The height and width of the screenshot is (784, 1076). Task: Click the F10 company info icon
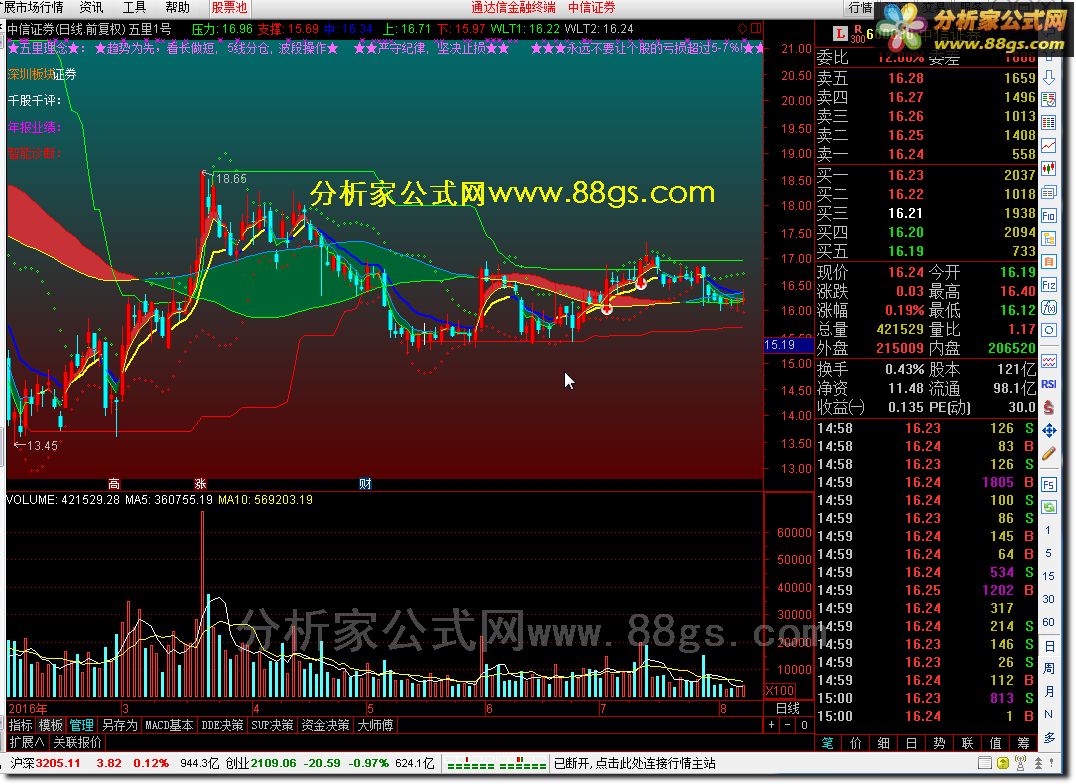pos(1049,216)
